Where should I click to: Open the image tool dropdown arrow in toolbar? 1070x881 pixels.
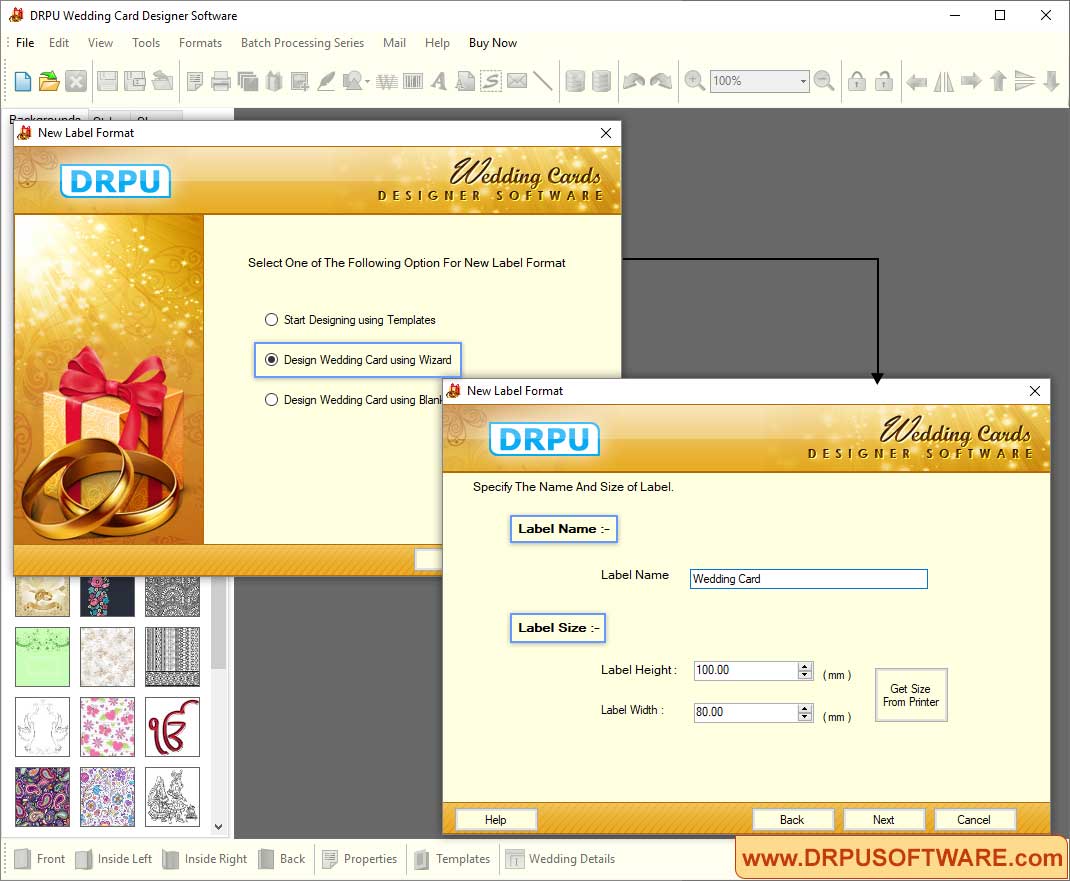coord(368,82)
